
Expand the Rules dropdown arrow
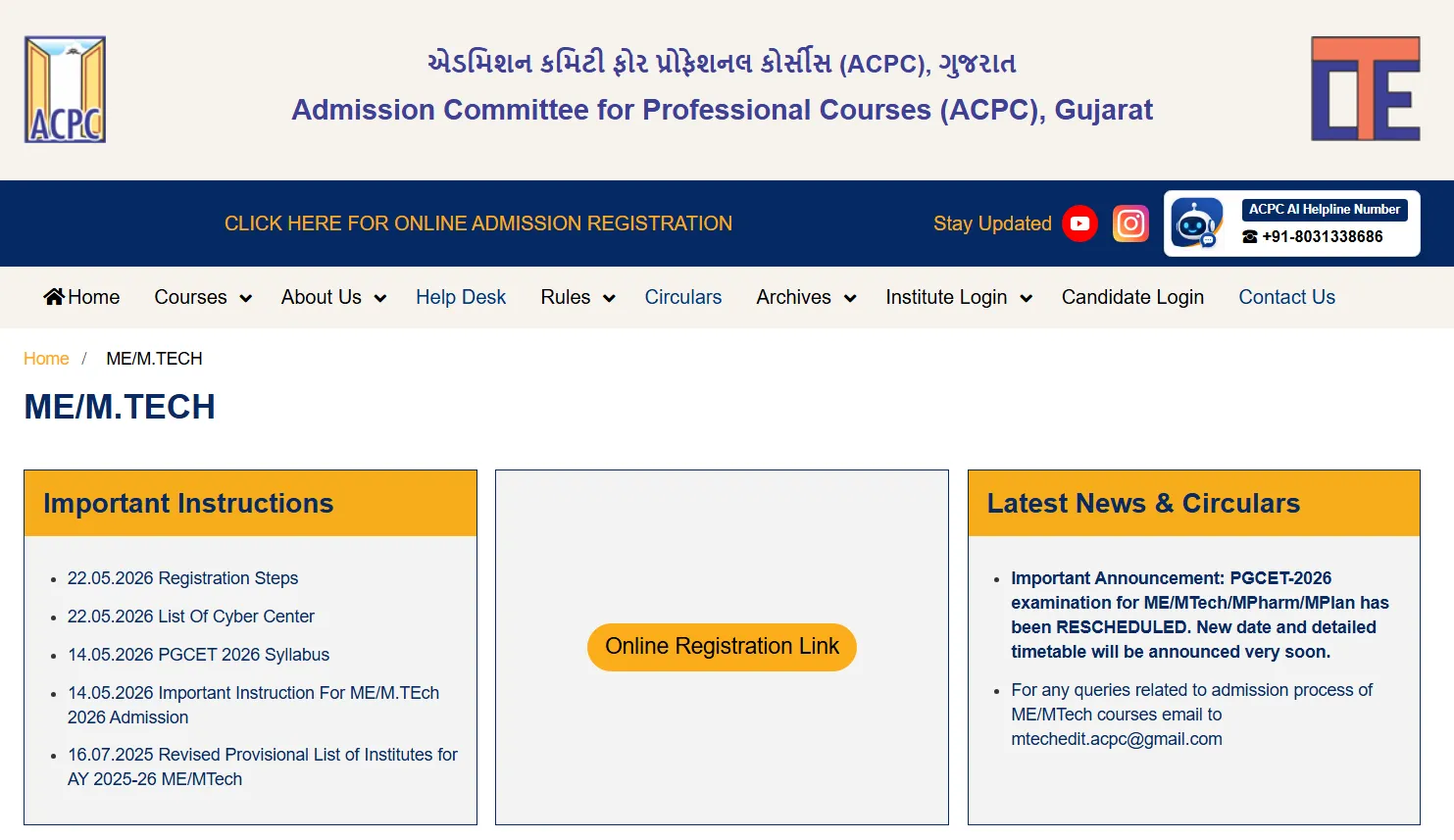pyautogui.click(x=609, y=298)
